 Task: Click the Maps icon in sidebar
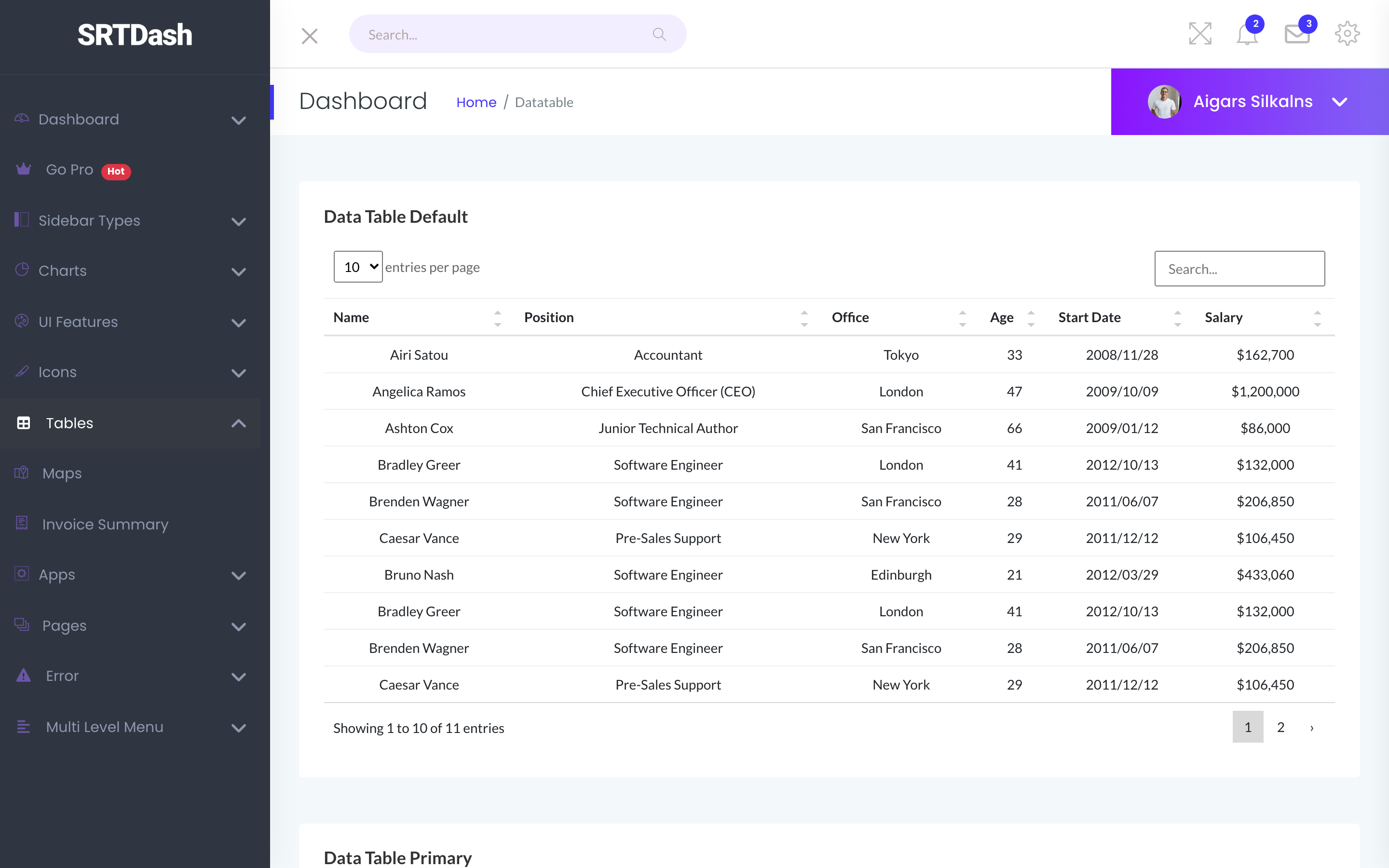click(x=22, y=473)
